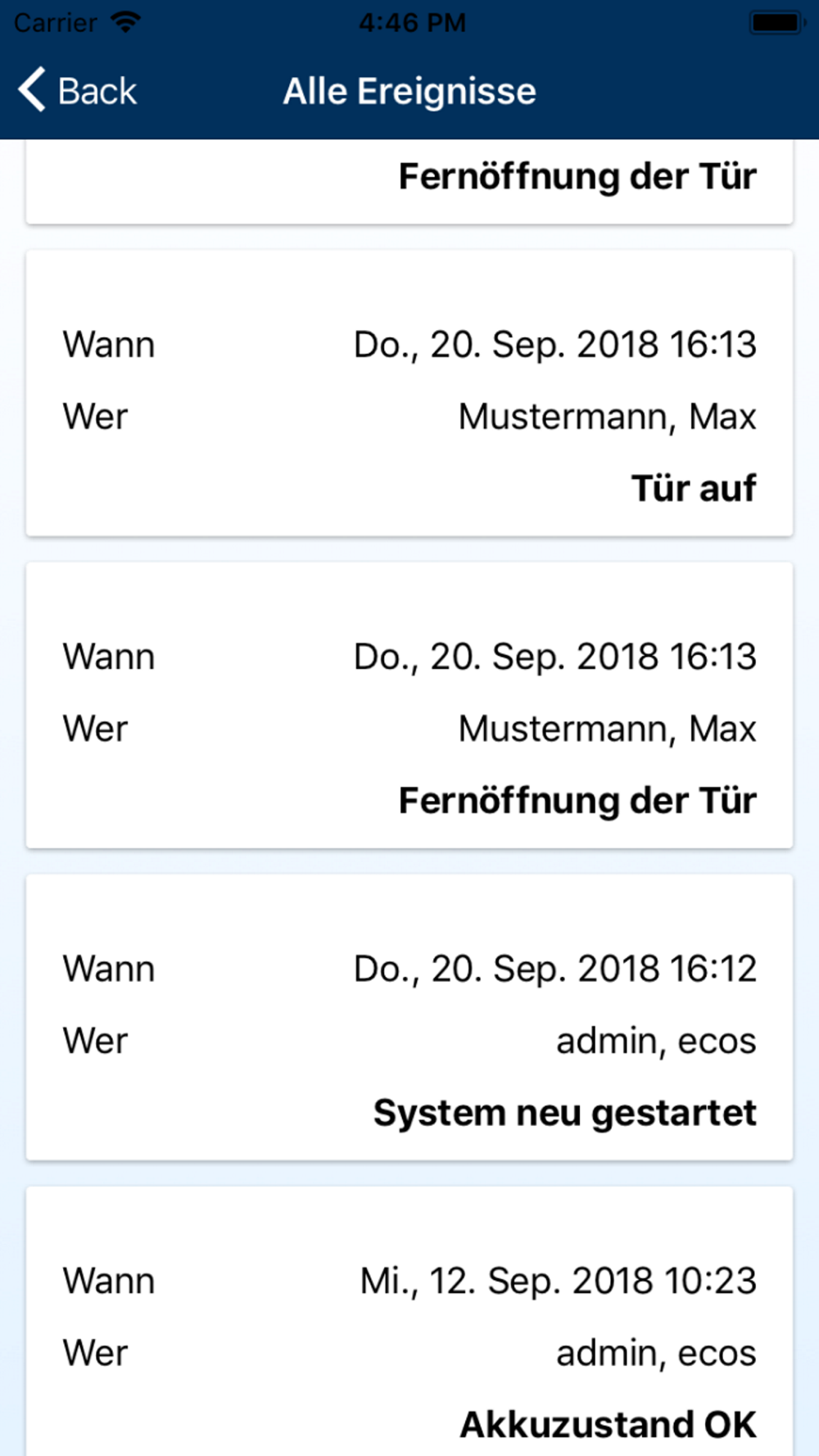Viewport: 819px width, 1456px height.
Task: Select Fernöffnung der Tür text below Mustermann, Max
Action: point(577,801)
